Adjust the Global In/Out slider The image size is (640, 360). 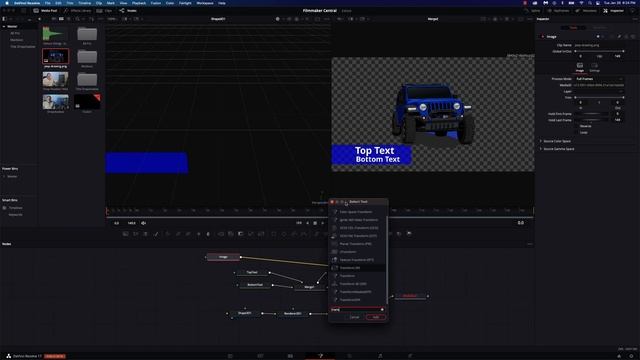(599, 51)
